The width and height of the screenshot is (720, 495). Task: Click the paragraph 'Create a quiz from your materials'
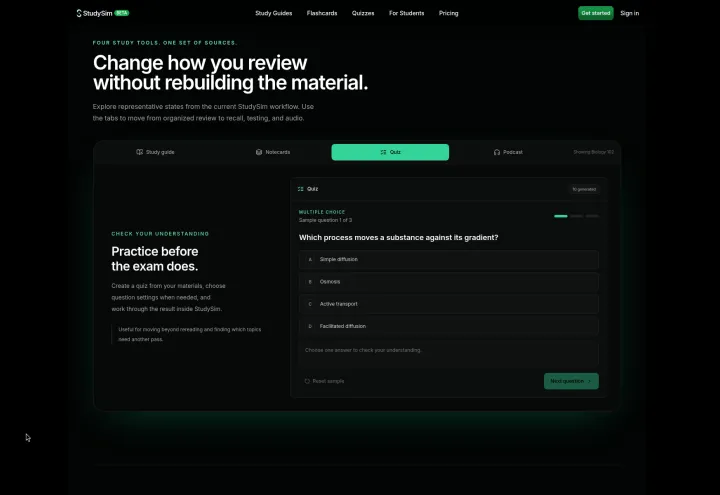click(x=168, y=297)
